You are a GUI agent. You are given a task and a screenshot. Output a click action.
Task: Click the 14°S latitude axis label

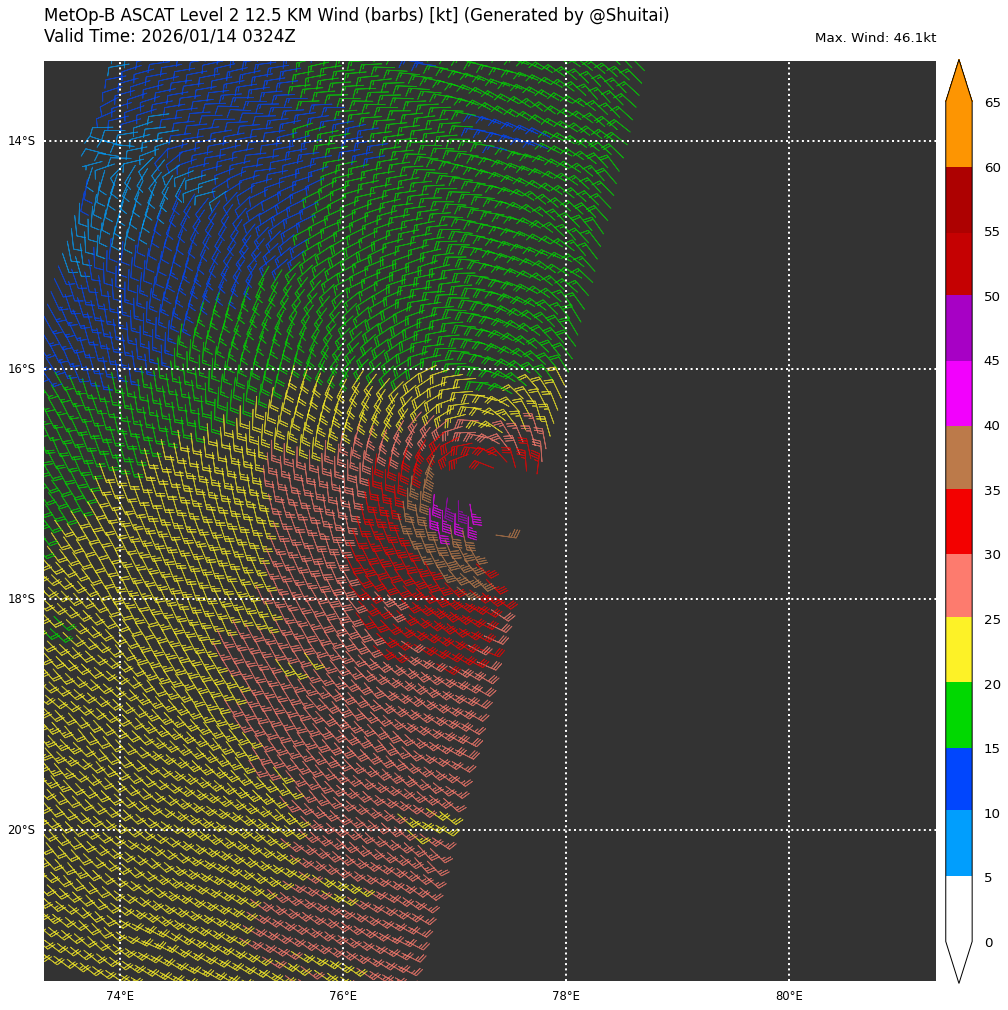(x=21, y=141)
